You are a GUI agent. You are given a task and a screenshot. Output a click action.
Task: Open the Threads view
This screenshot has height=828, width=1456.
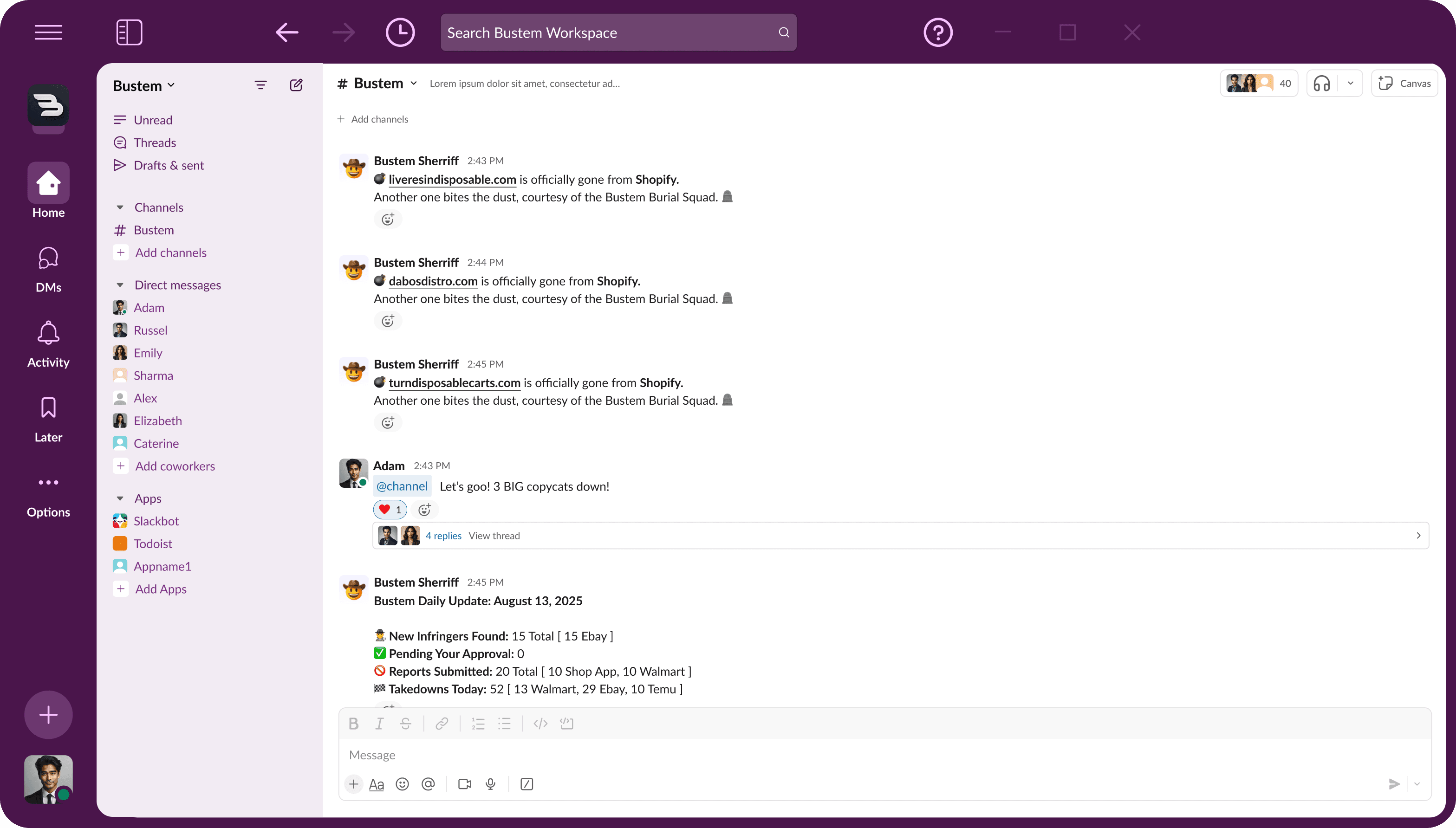[155, 143]
